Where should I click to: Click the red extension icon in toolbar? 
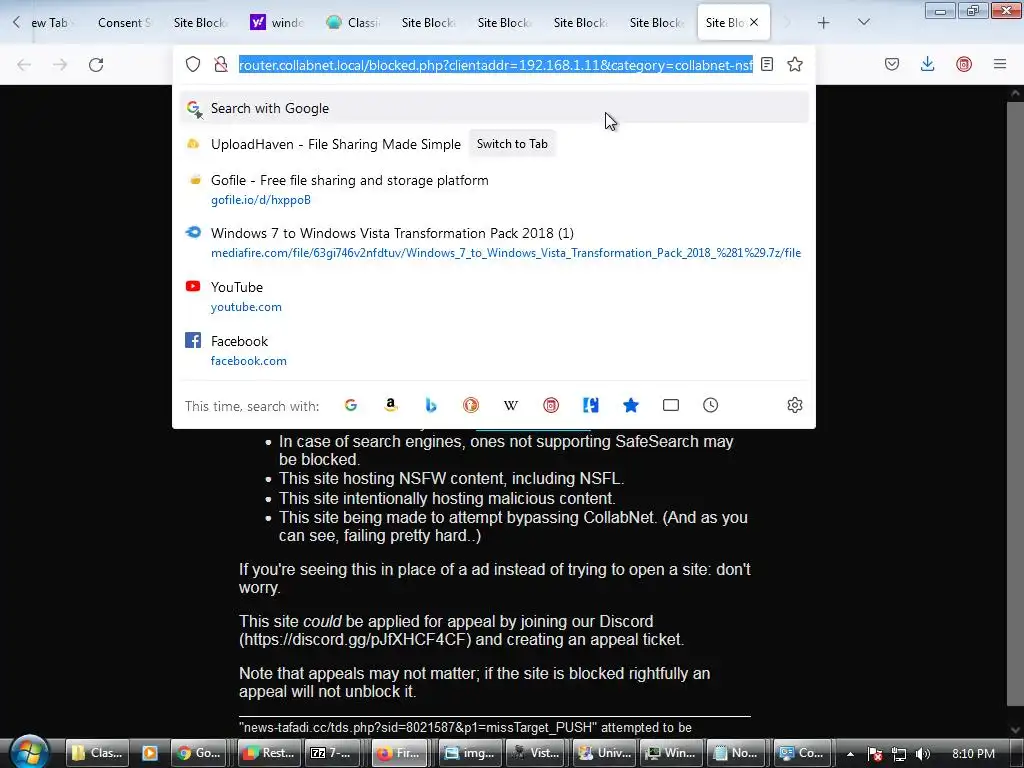pyautogui.click(x=964, y=64)
